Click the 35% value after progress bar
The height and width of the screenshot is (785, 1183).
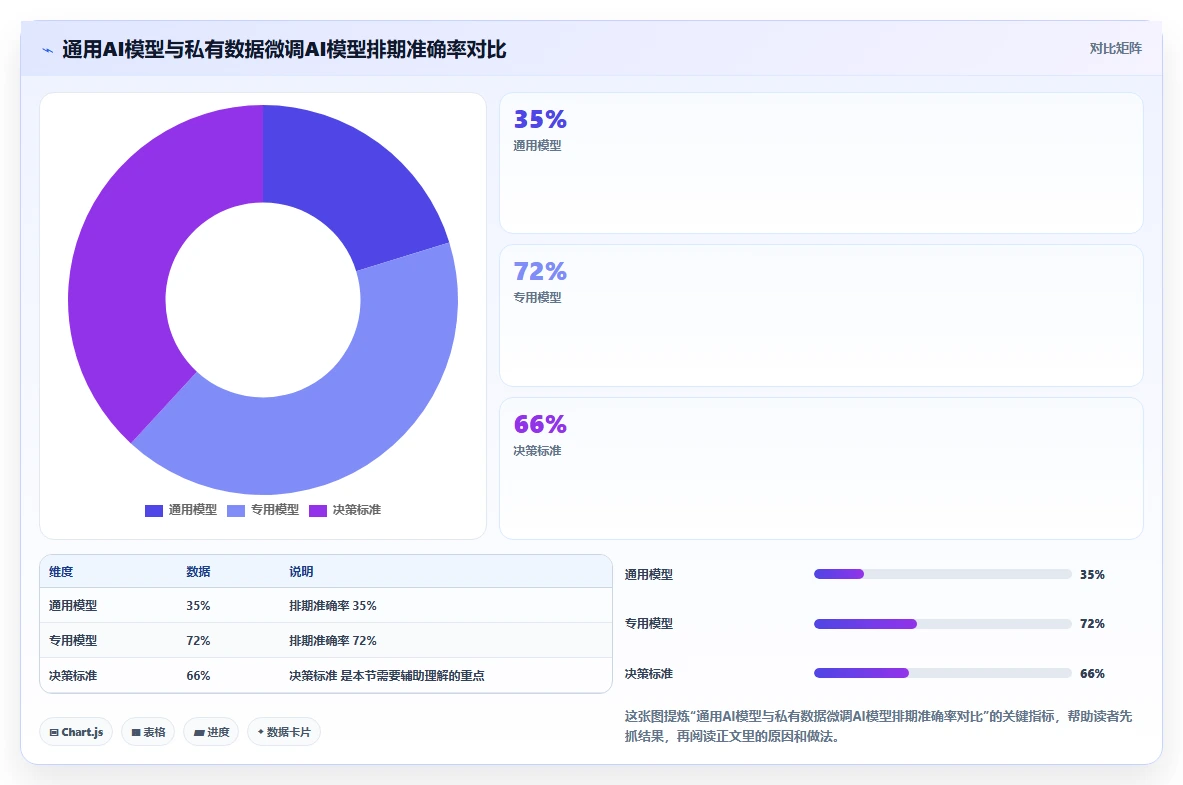(x=1092, y=574)
